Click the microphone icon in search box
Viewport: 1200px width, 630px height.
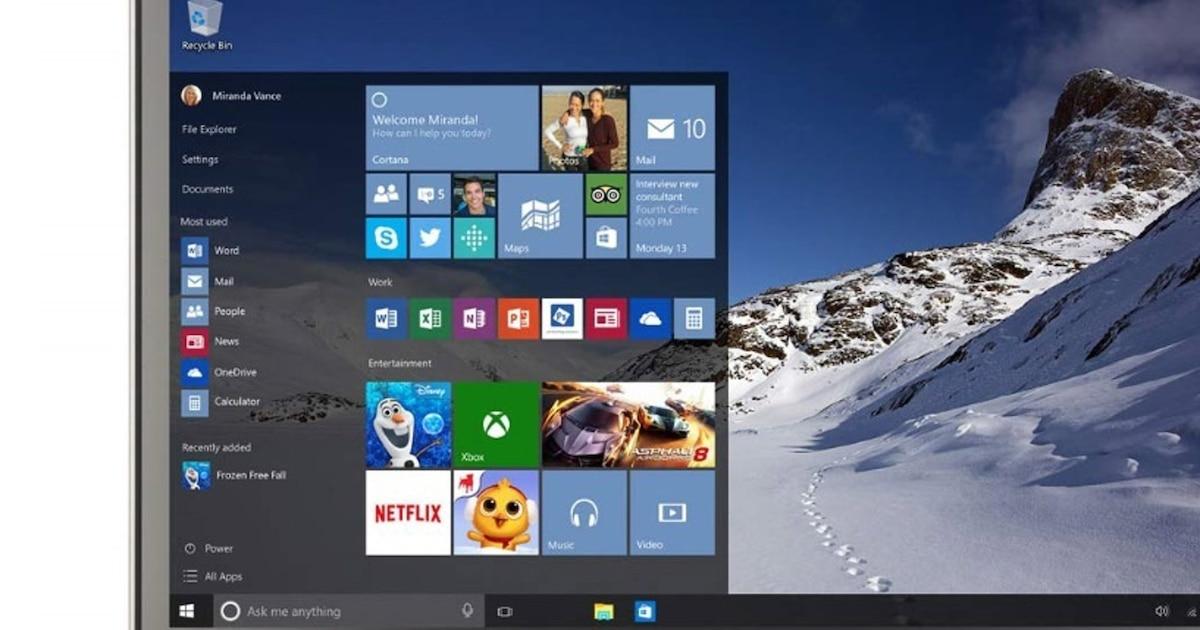click(467, 611)
